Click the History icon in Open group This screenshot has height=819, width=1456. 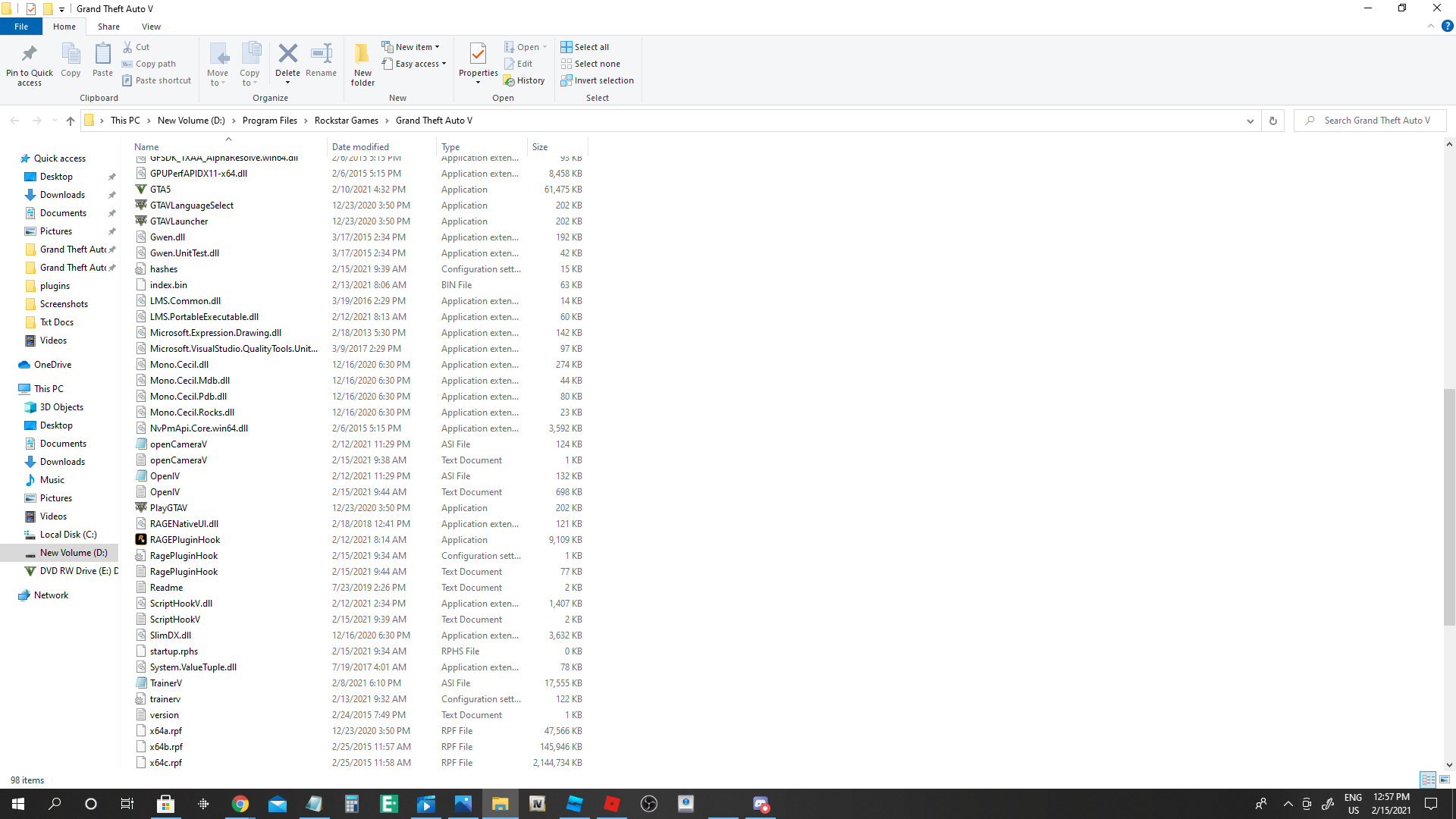coord(524,80)
